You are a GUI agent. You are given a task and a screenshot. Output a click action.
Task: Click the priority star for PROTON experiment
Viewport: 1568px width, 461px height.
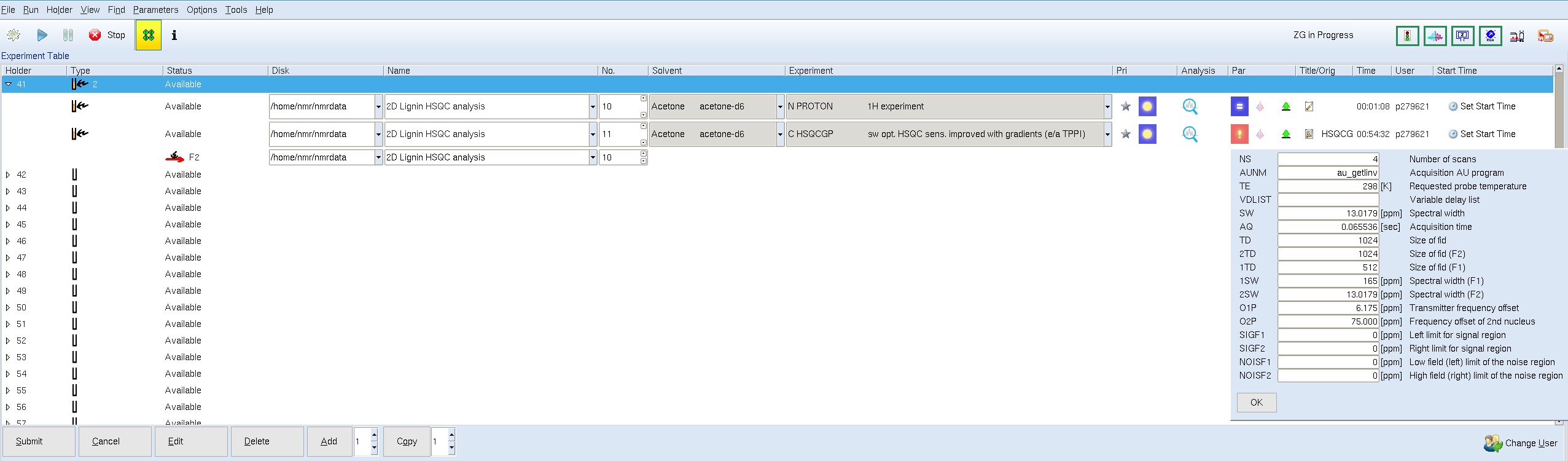(x=1126, y=106)
